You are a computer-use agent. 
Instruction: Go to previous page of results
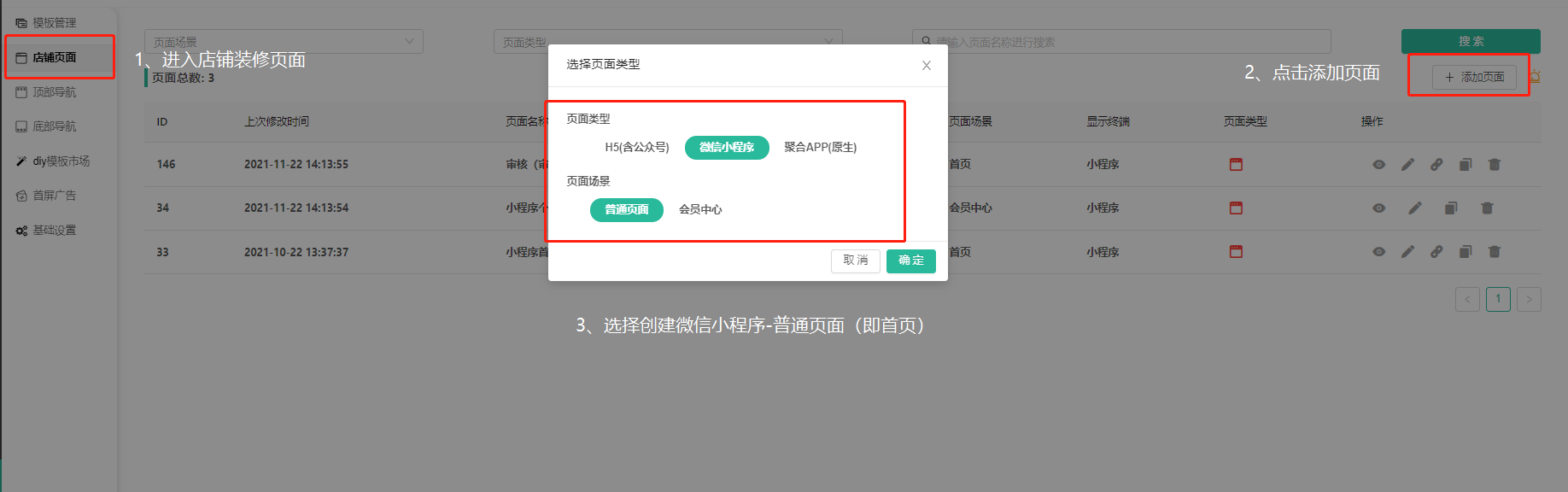(x=1467, y=299)
